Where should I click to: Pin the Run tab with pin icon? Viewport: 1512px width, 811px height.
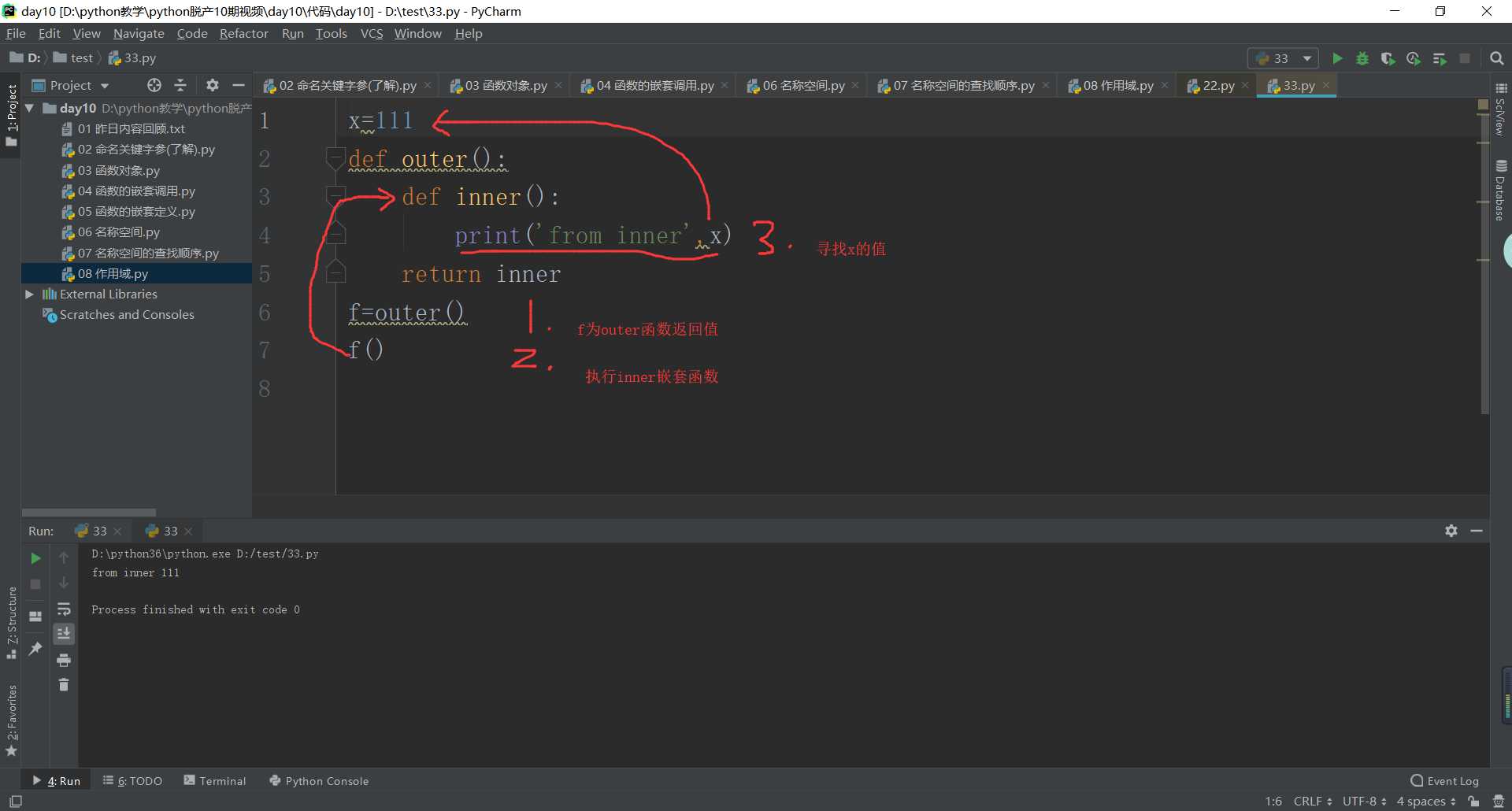pyautogui.click(x=35, y=649)
